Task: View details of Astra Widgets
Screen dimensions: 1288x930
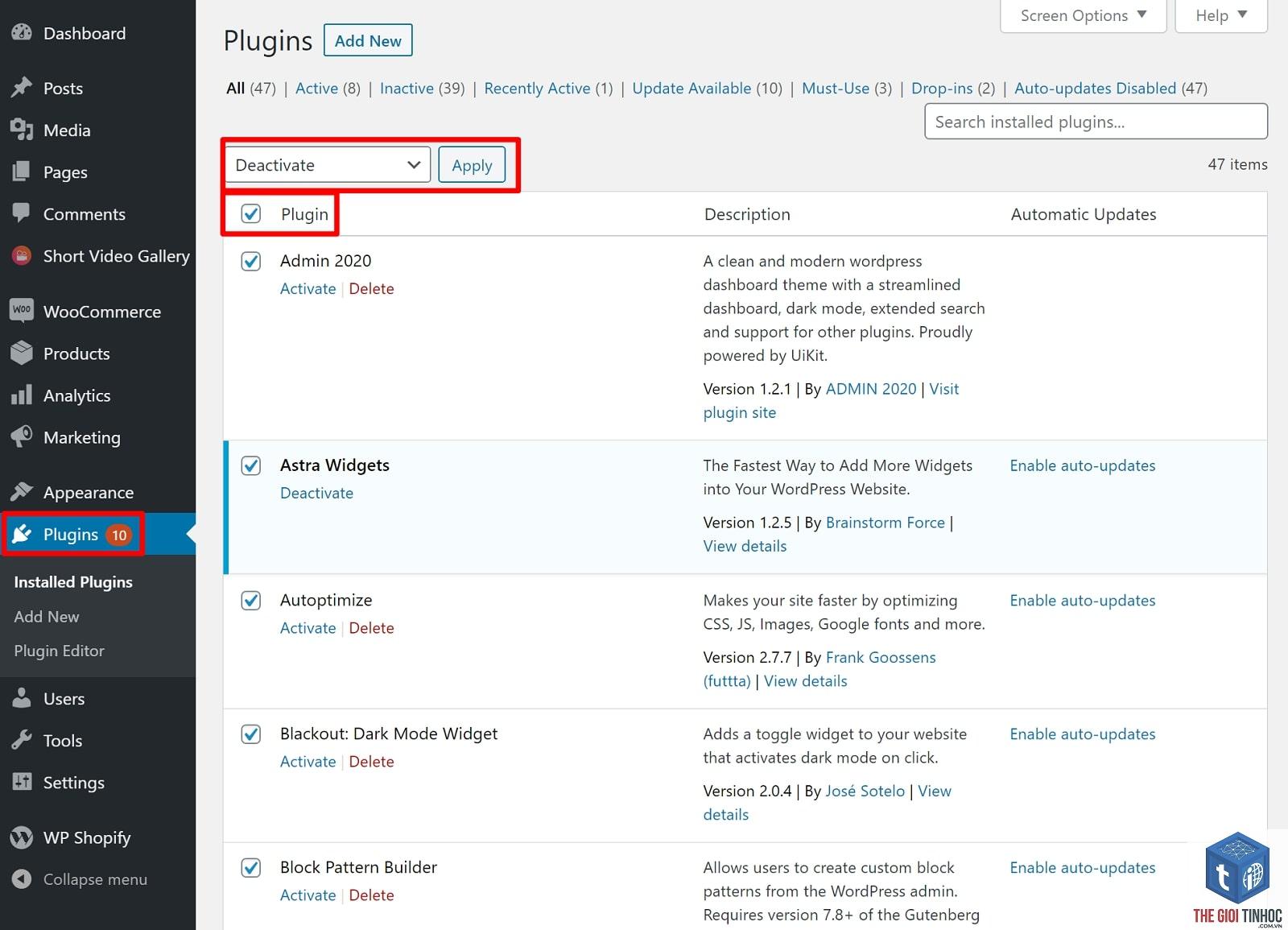Action: (x=745, y=546)
